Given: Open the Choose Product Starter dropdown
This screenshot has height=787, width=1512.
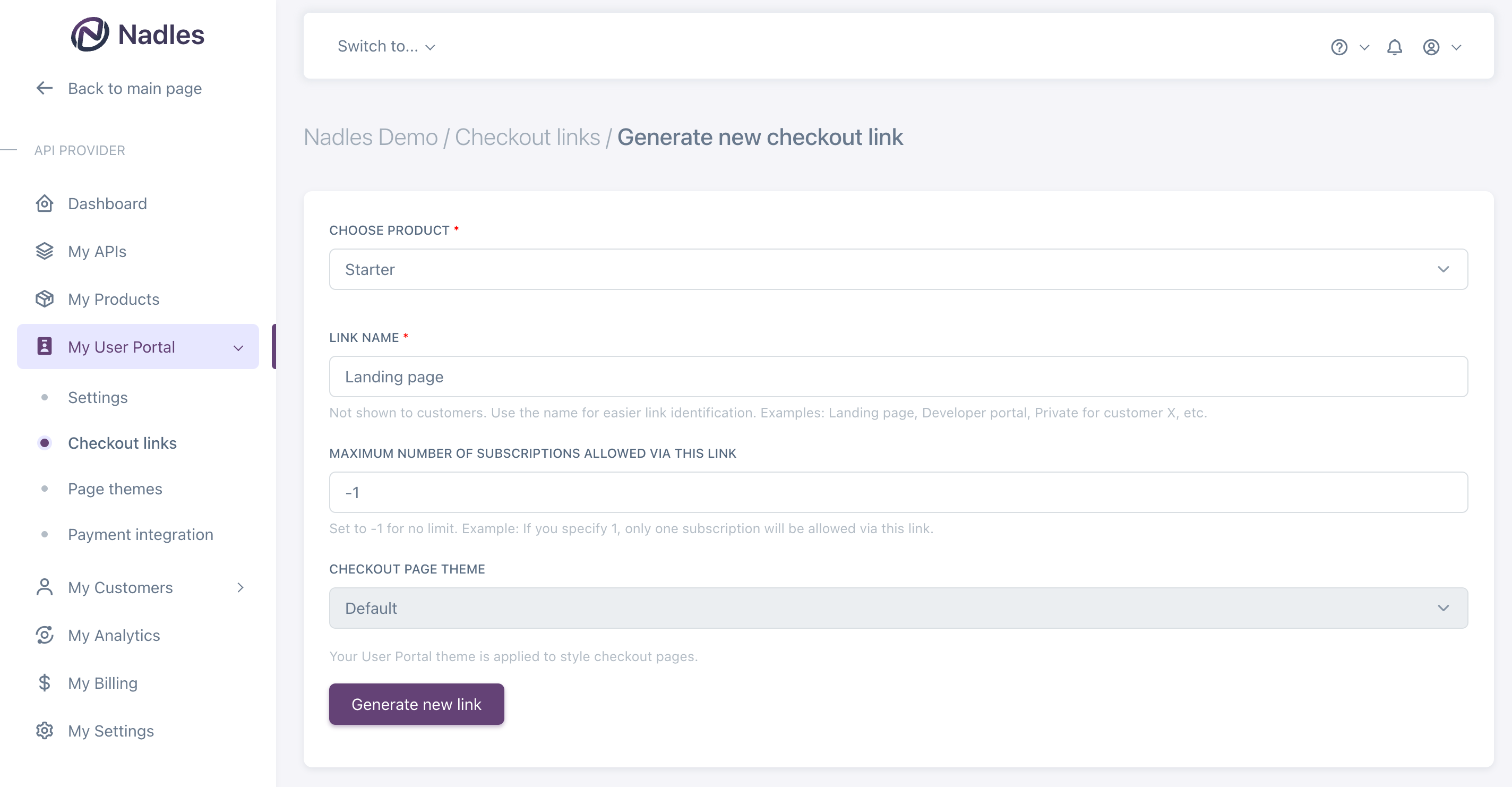Looking at the screenshot, I should (x=898, y=269).
